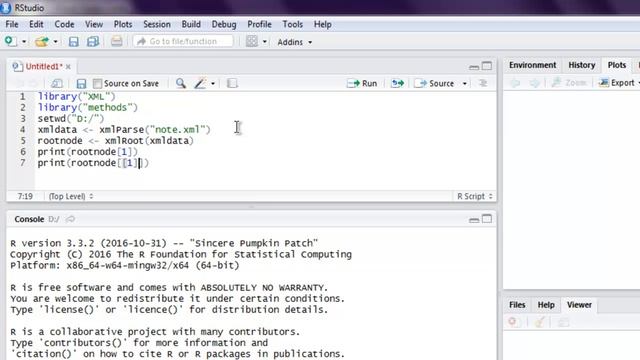640x360 pixels.
Task: Click the Viewer clear broom icon
Action: coord(540,322)
